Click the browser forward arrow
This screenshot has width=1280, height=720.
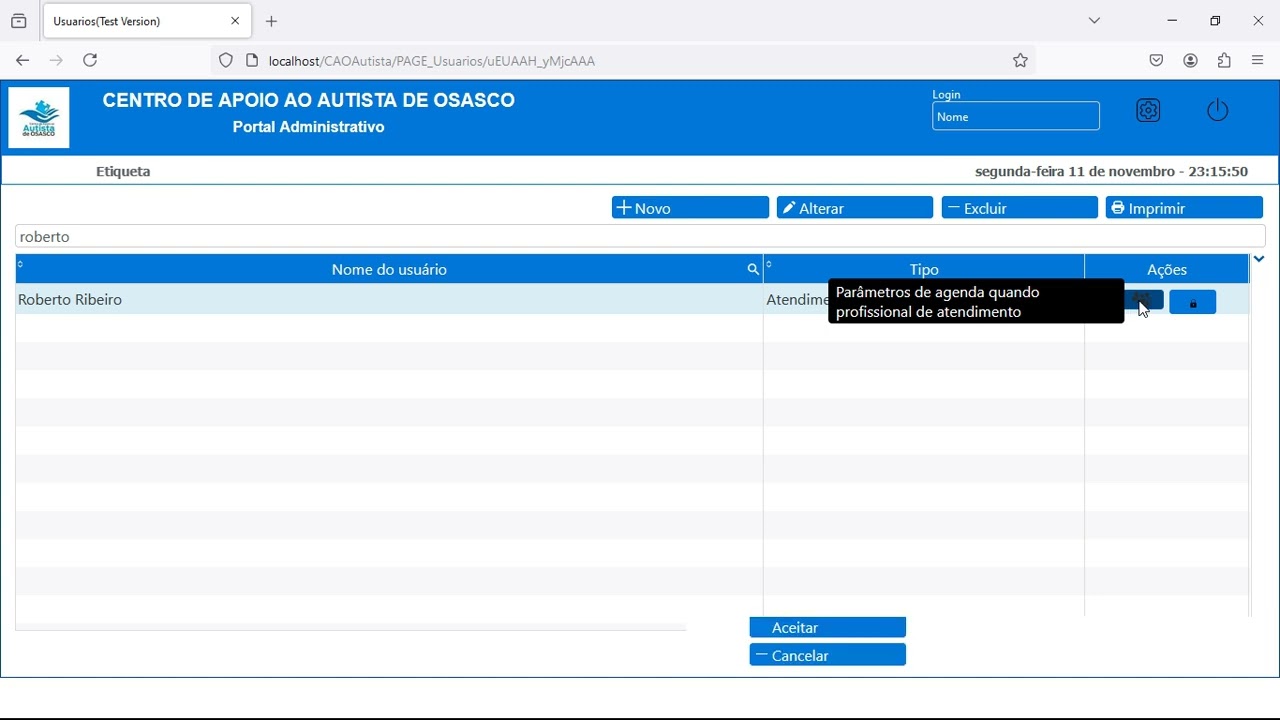tap(56, 61)
